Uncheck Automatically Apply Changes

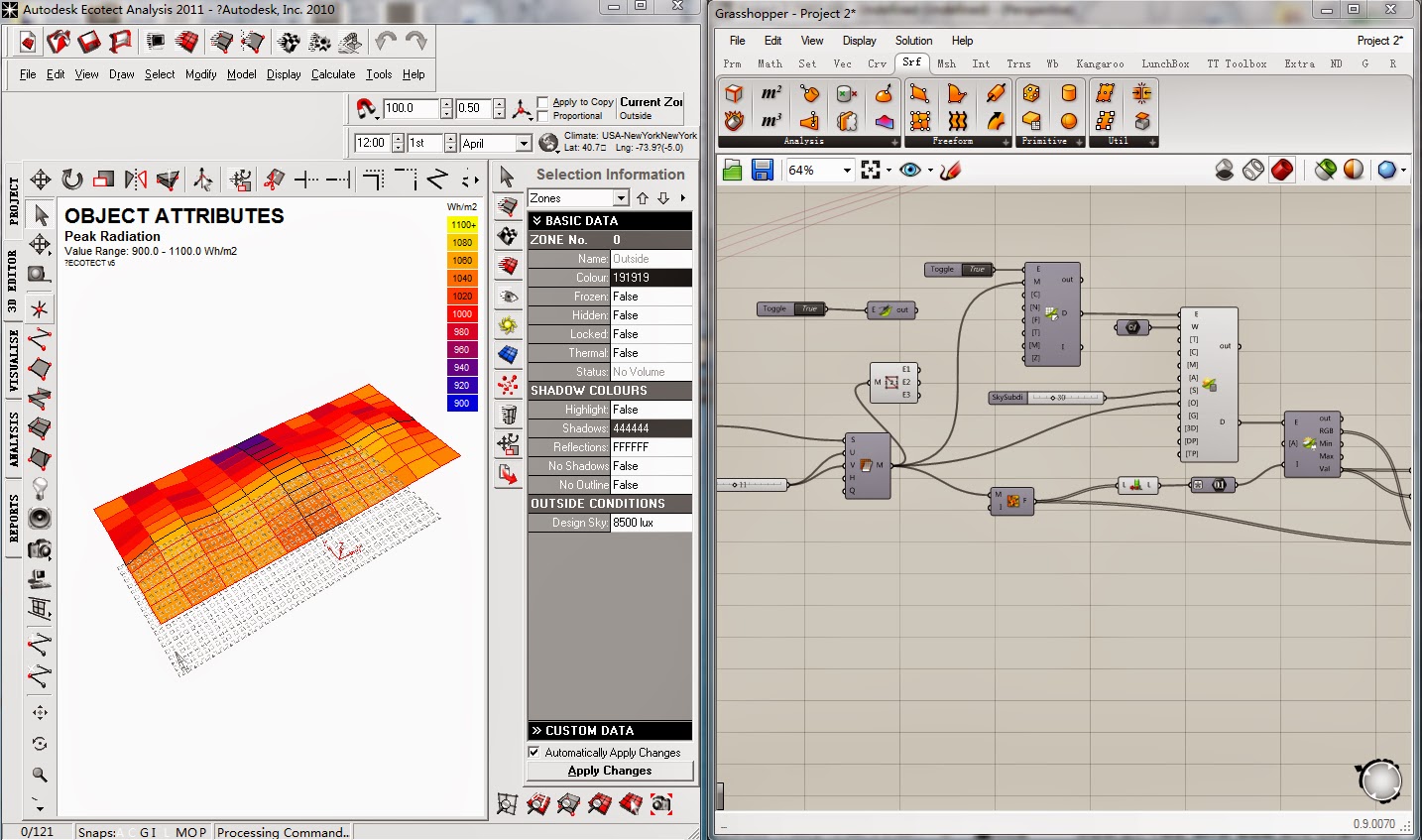pos(533,752)
